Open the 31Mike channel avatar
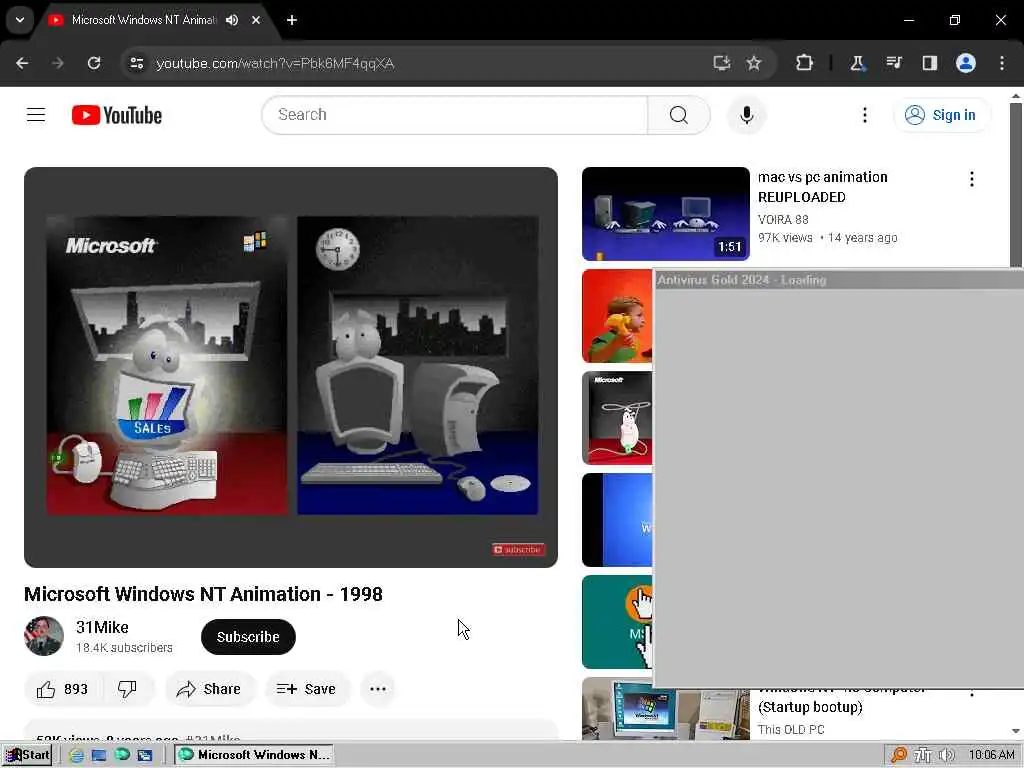Screen dimensions: 1024x768 coord(44,636)
